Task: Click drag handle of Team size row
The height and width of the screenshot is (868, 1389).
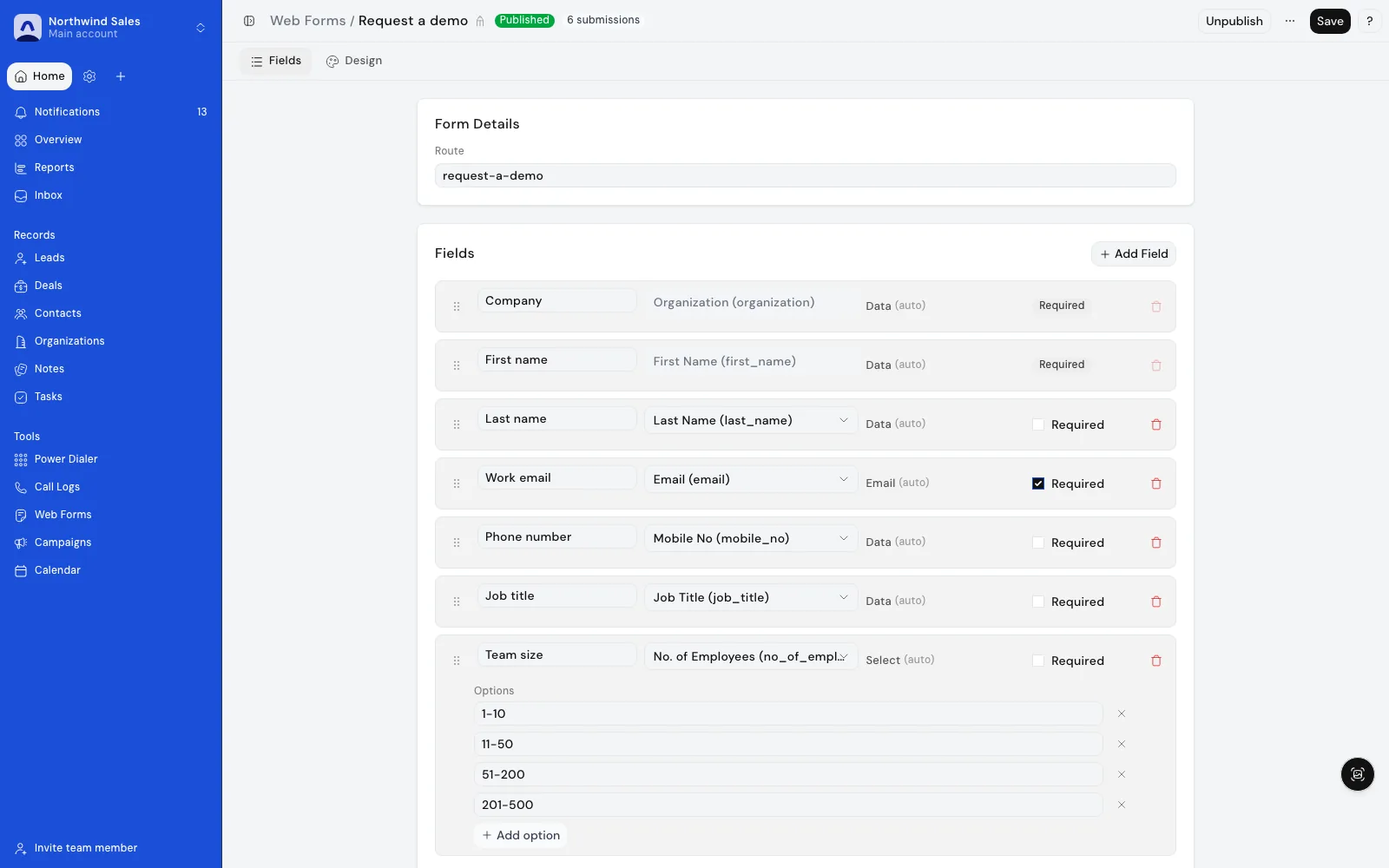Action: click(x=457, y=661)
